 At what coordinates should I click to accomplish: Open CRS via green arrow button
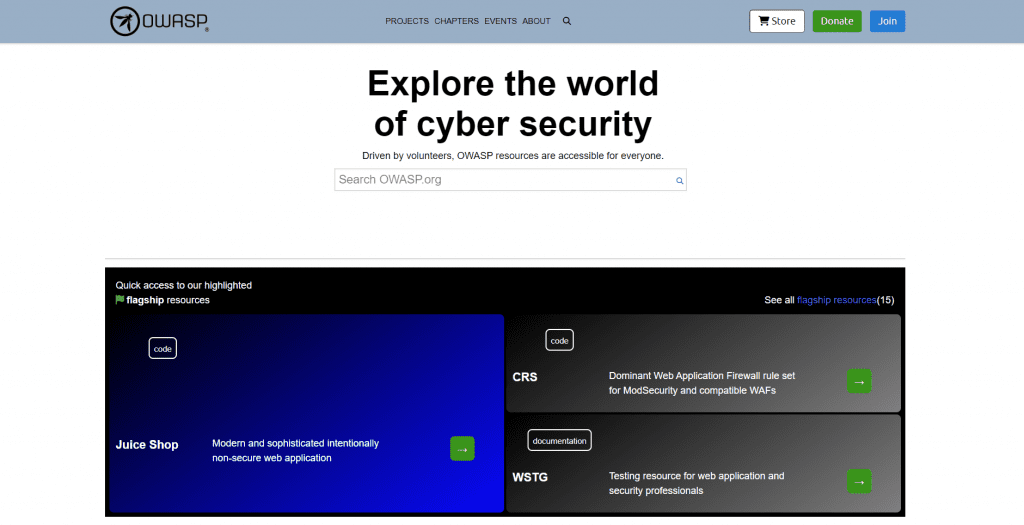click(x=859, y=381)
